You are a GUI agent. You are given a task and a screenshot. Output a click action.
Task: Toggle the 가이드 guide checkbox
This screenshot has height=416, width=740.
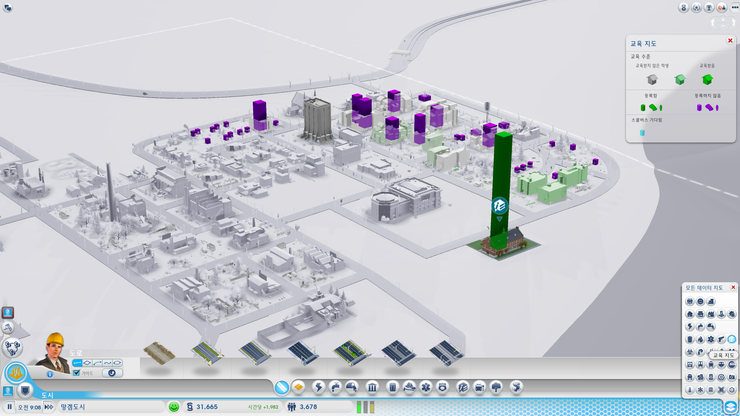coord(76,373)
